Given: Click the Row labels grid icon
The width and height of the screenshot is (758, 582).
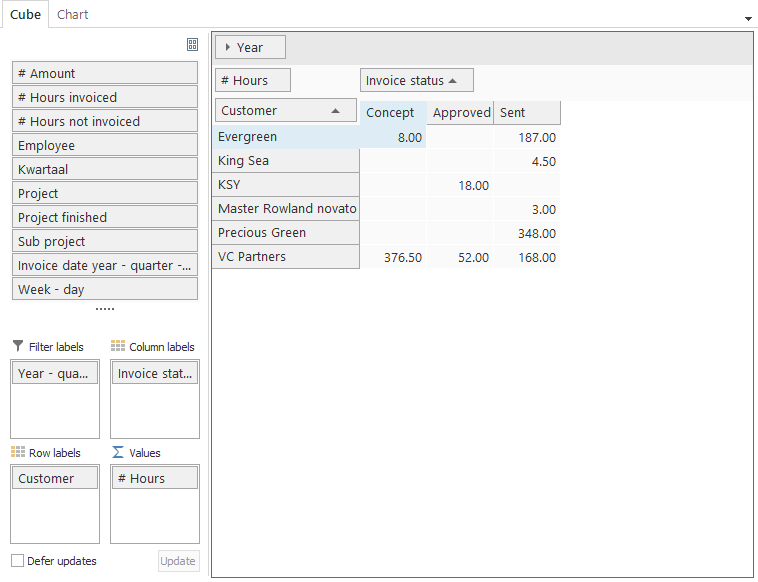Looking at the screenshot, I should tap(18, 452).
